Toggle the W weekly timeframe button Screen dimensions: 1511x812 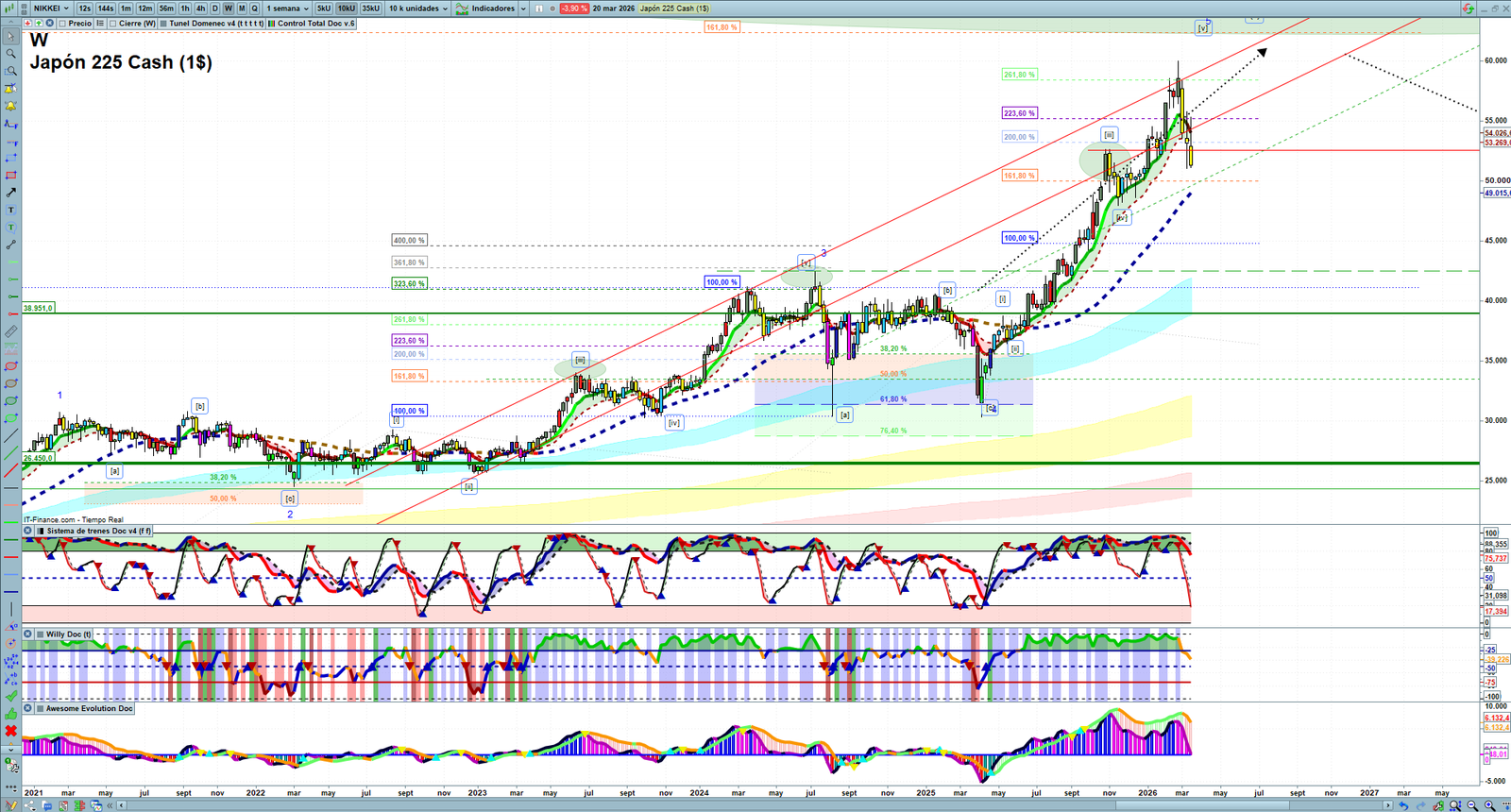pyautogui.click(x=229, y=8)
